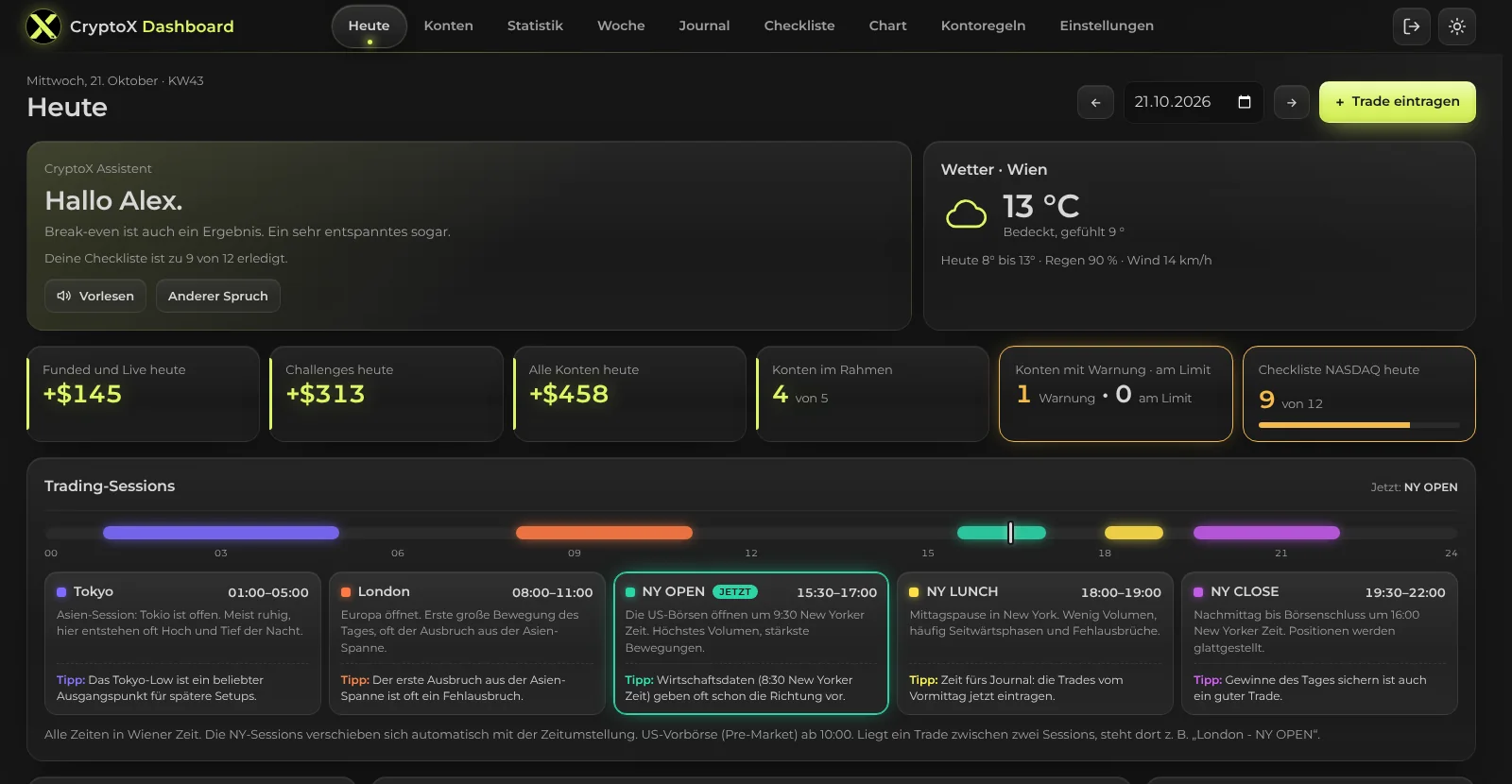Go to previous day arrow
1512x784 pixels.
tap(1095, 102)
